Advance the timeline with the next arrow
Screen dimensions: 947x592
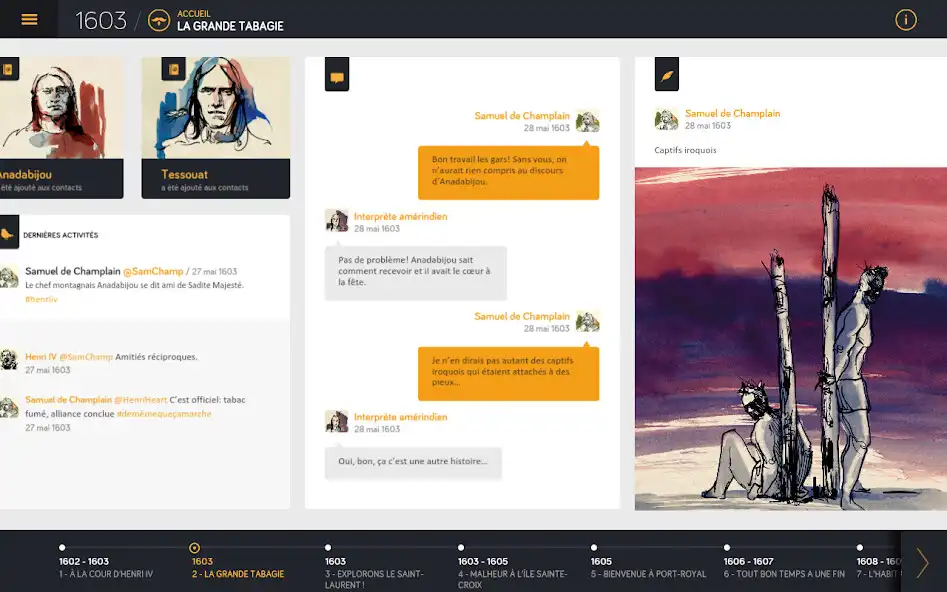tap(922, 562)
